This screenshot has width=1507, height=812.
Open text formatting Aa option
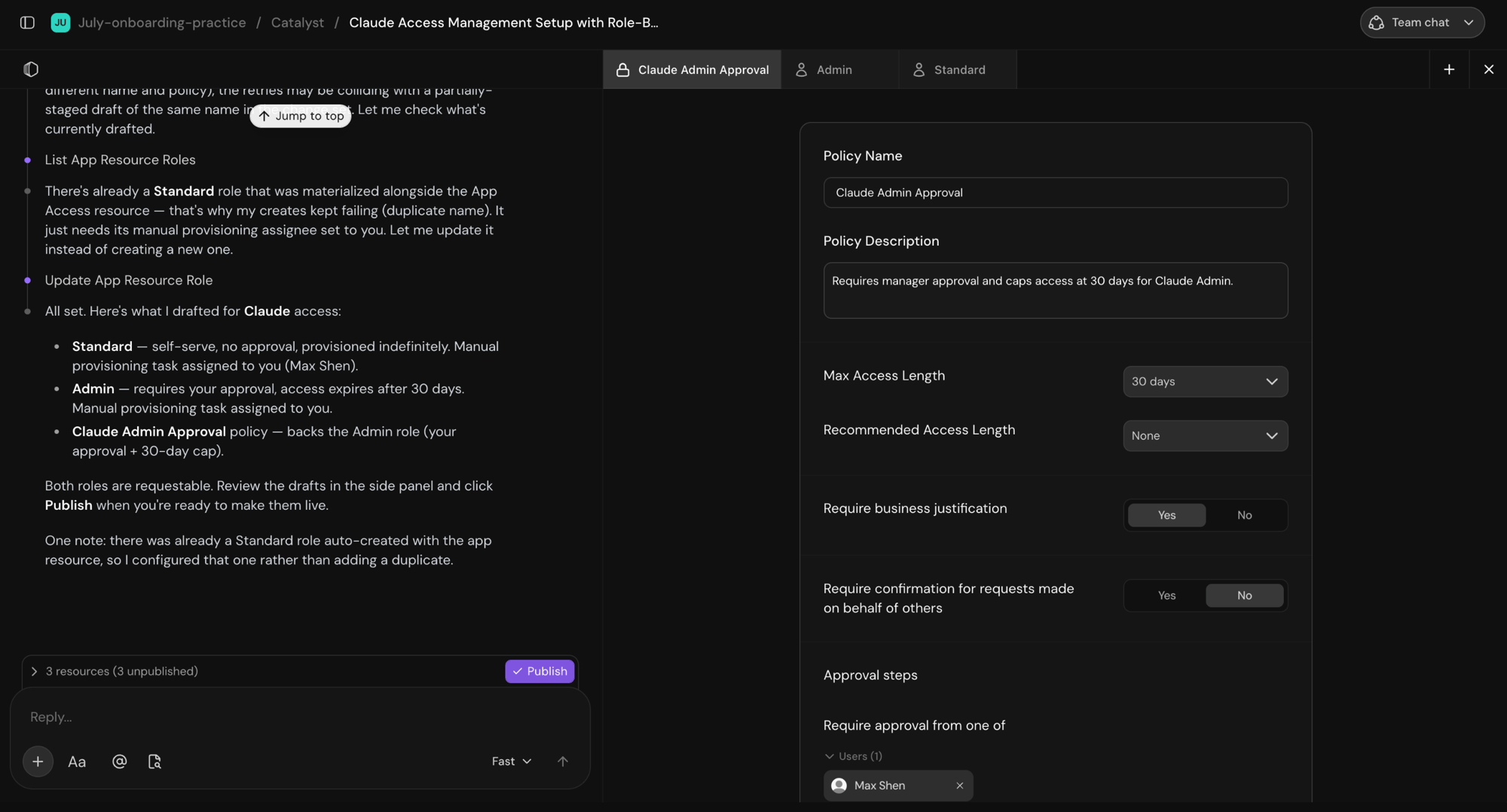[x=77, y=762]
